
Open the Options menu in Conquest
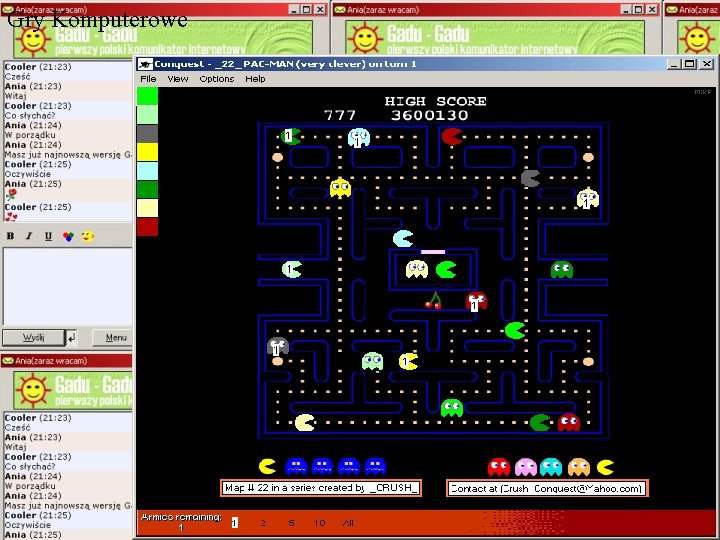[x=217, y=79]
